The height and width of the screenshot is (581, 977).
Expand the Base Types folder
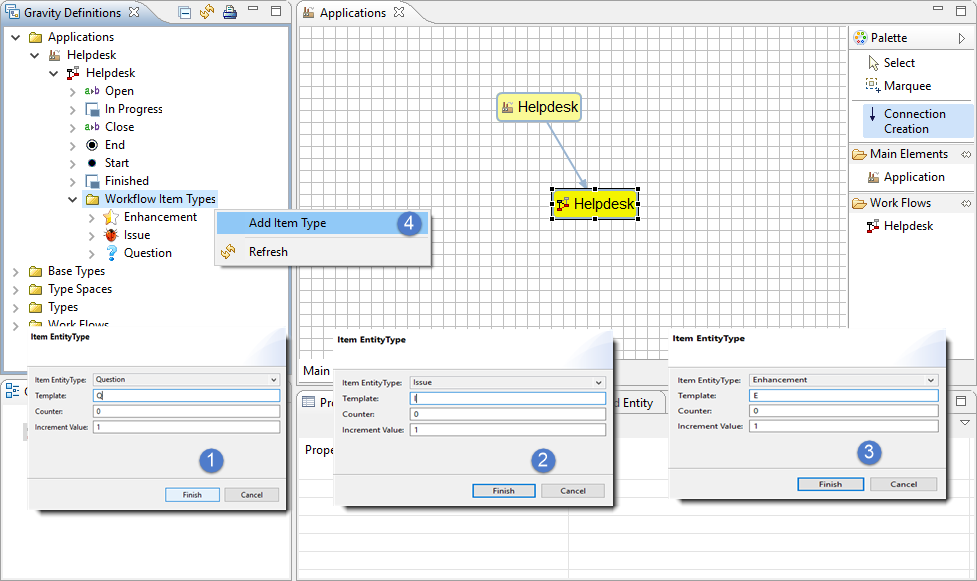(x=16, y=271)
